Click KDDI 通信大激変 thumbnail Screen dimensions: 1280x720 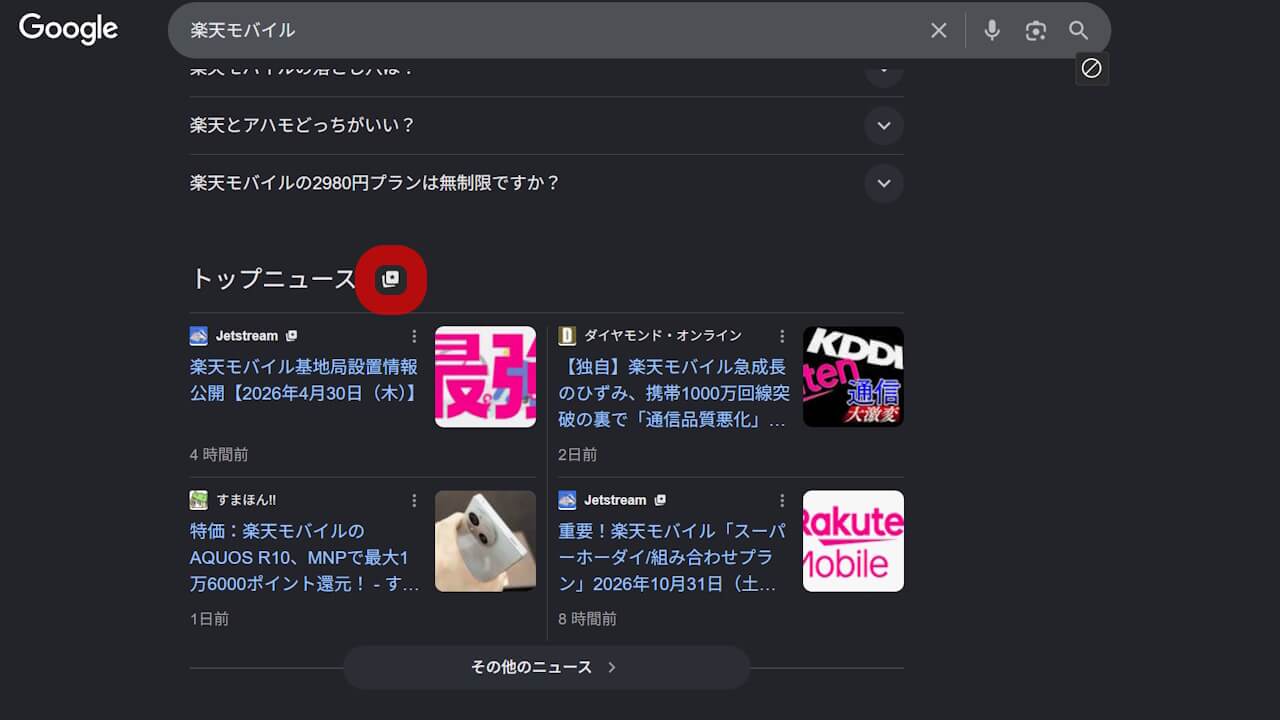853,377
